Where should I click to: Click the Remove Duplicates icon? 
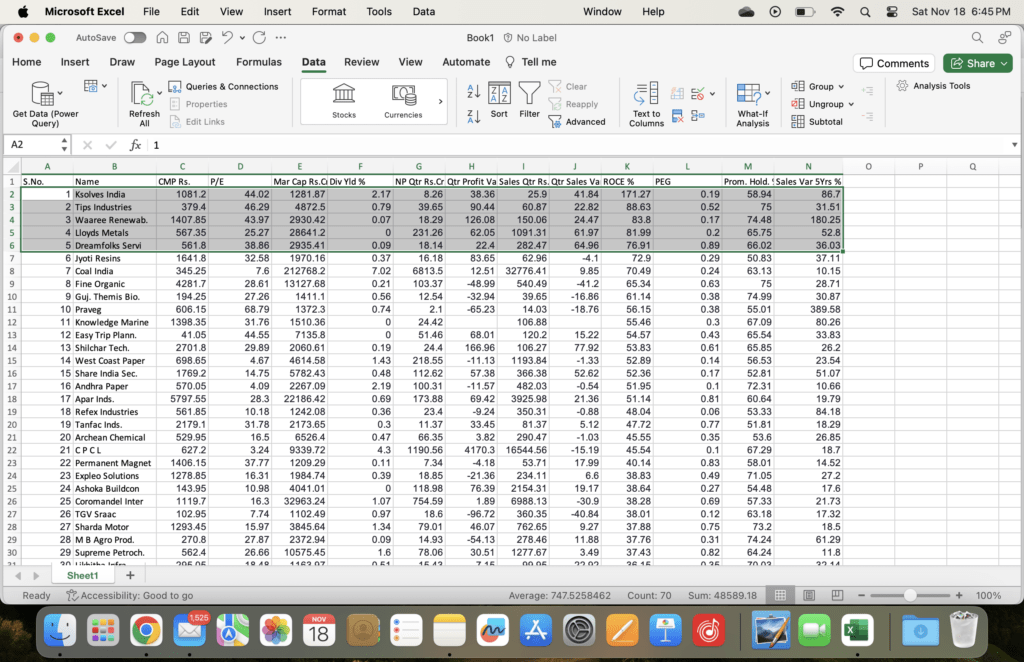click(x=677, y=116)
